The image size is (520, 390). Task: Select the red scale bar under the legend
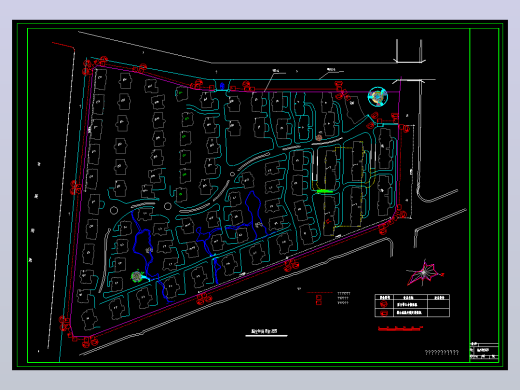(x=400, y=329)
